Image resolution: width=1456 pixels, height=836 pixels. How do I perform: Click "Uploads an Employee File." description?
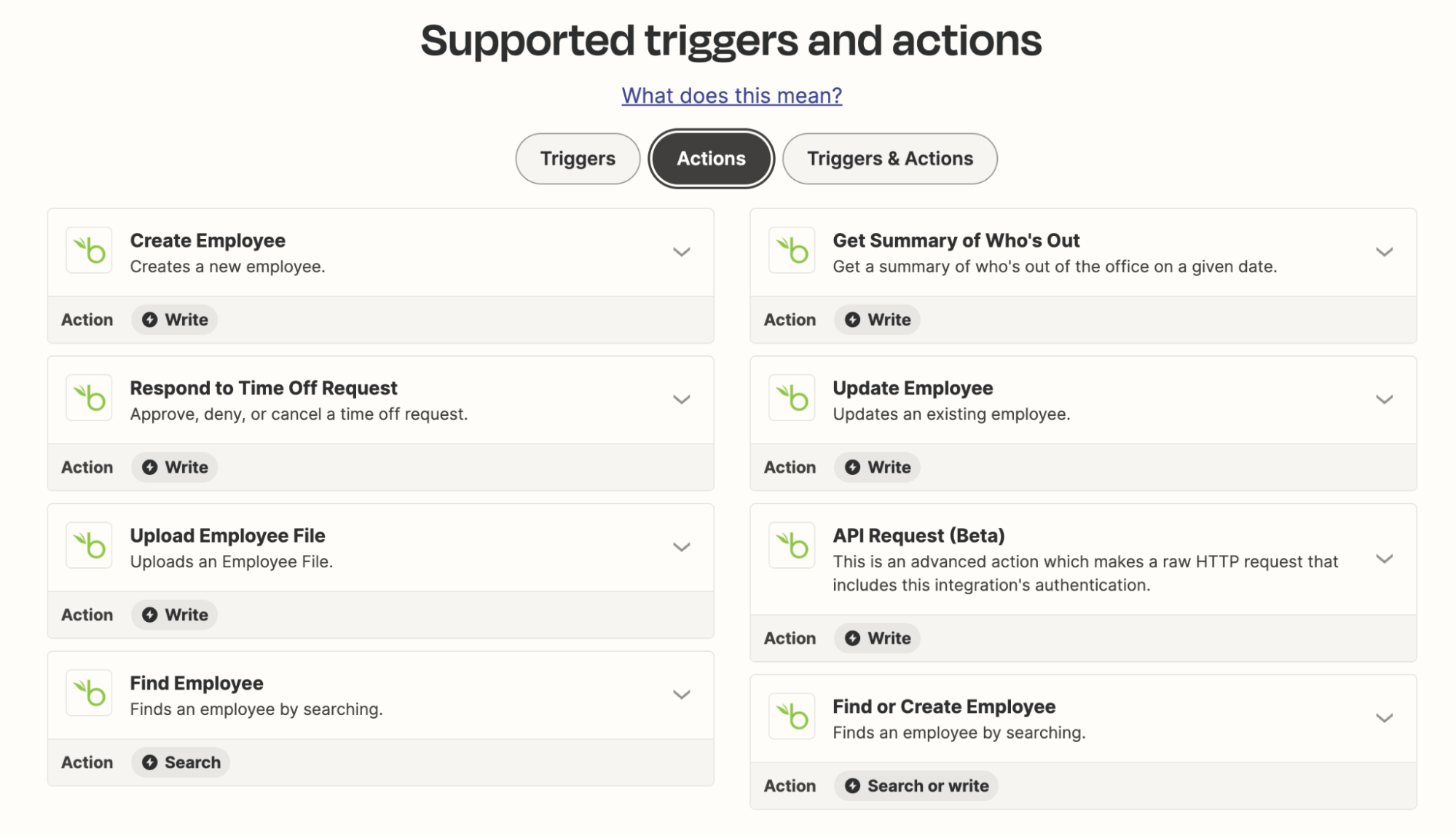[x=232, y=562]
